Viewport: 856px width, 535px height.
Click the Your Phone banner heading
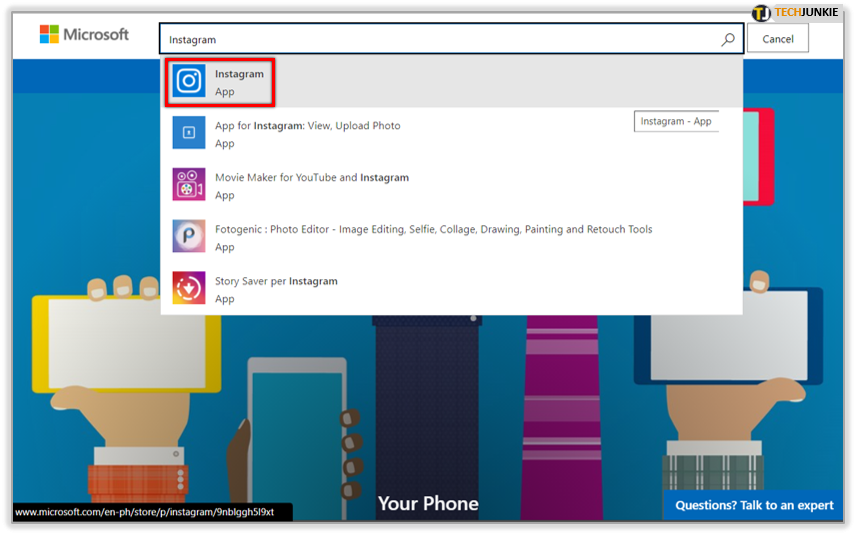[428, 504]
